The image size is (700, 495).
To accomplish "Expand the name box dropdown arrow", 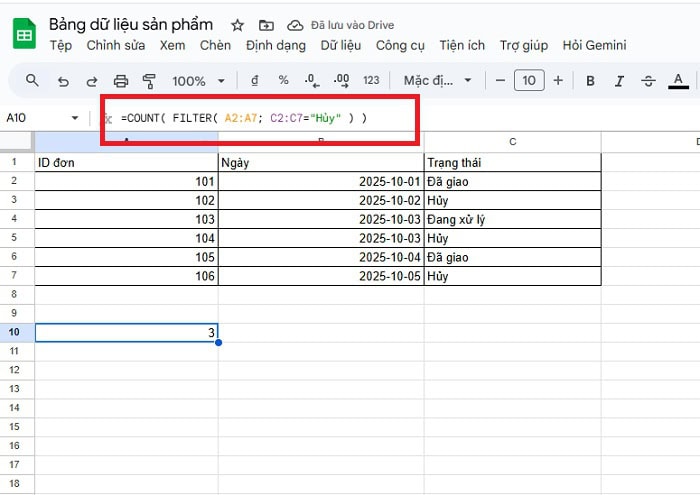I will coord(75,118).
